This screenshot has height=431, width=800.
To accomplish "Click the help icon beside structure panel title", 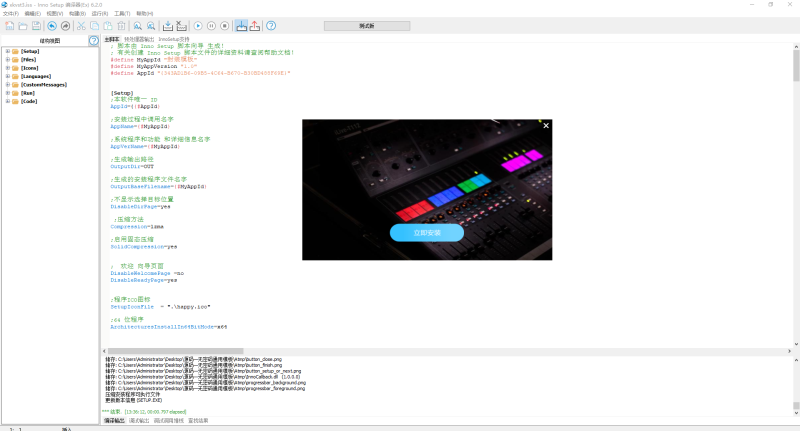I will [94, 41].
